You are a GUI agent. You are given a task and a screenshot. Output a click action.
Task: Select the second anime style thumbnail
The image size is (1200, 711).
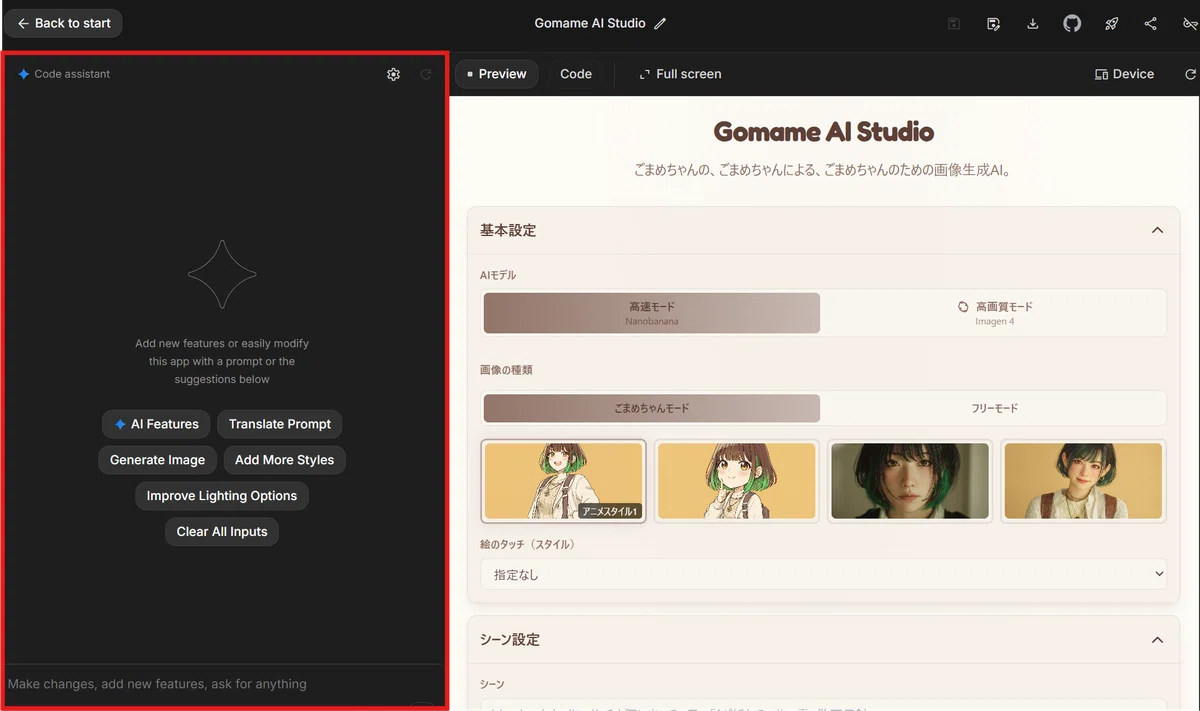[737, 481]
